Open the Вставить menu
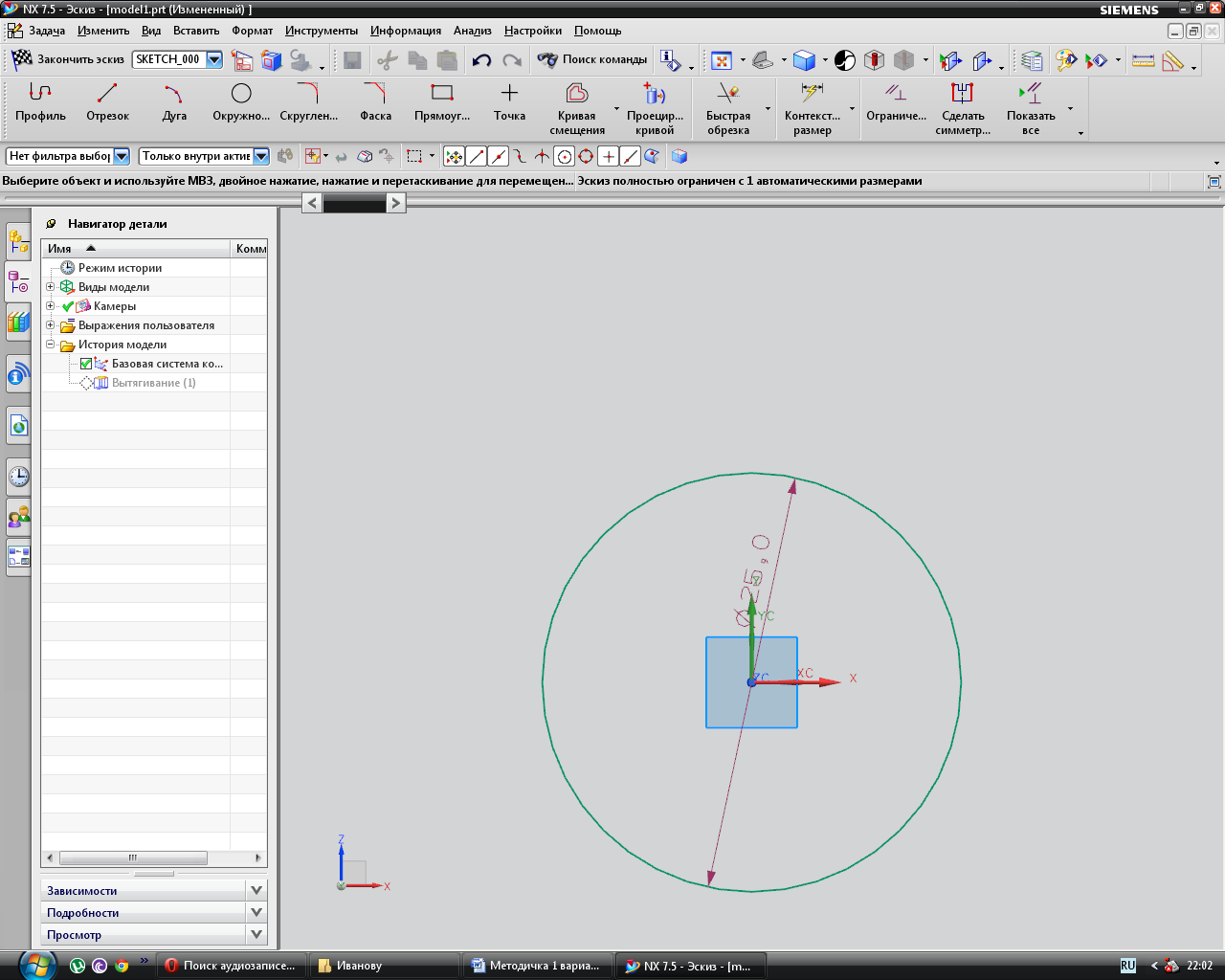The image size is (1225, 980). (196, 31)
